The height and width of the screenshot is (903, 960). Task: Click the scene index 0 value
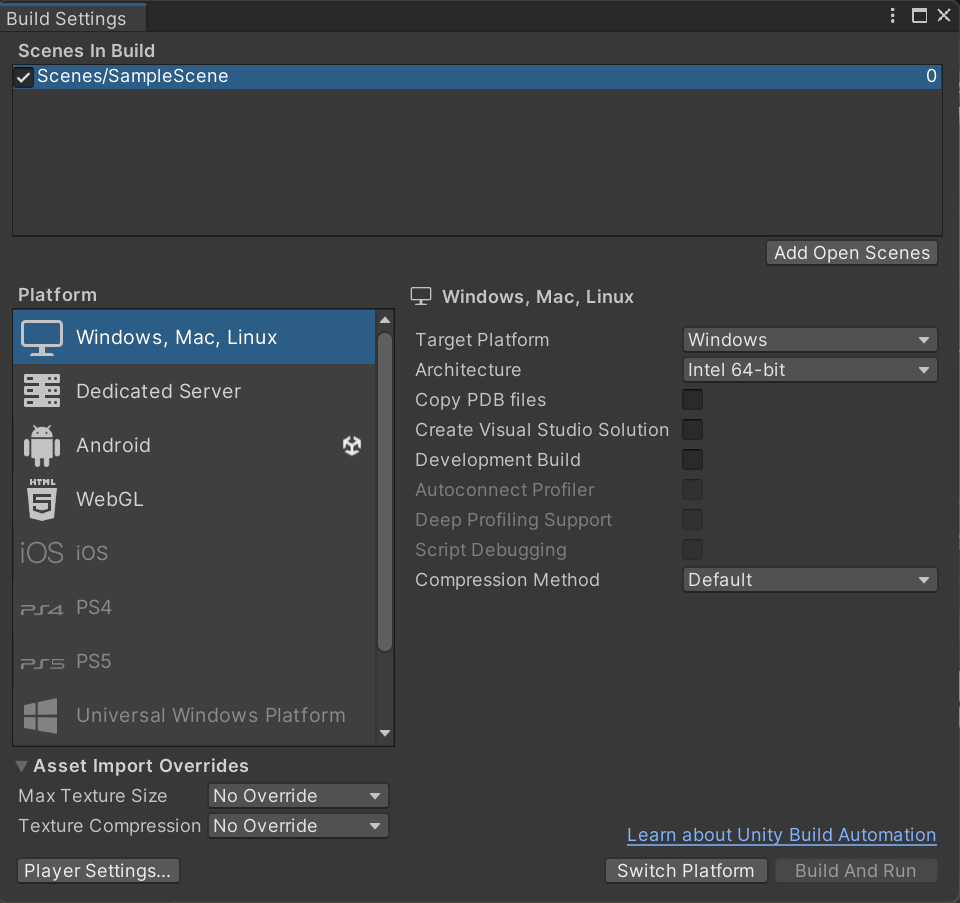[931, 76]
